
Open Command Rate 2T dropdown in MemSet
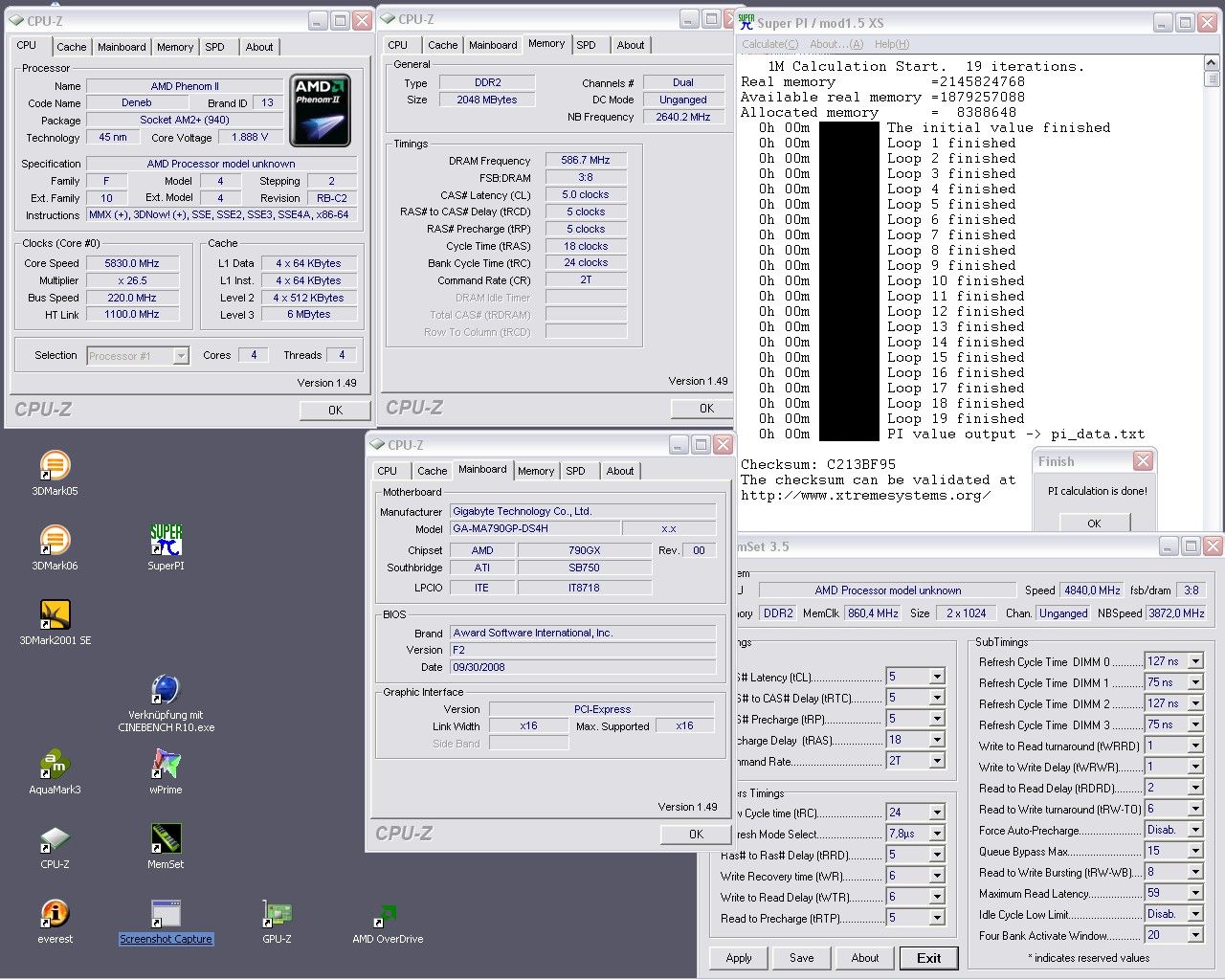click(937, 761)
